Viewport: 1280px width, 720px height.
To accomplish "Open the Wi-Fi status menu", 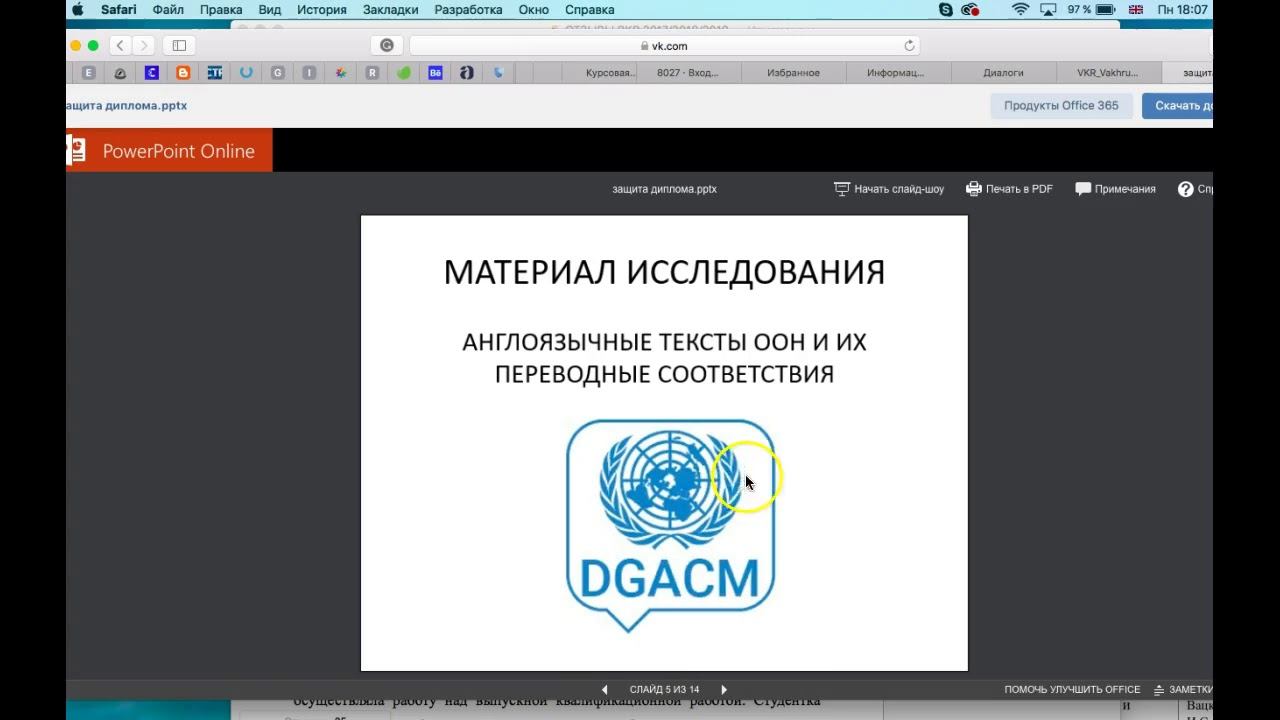I will click(x=1020, y=10).
